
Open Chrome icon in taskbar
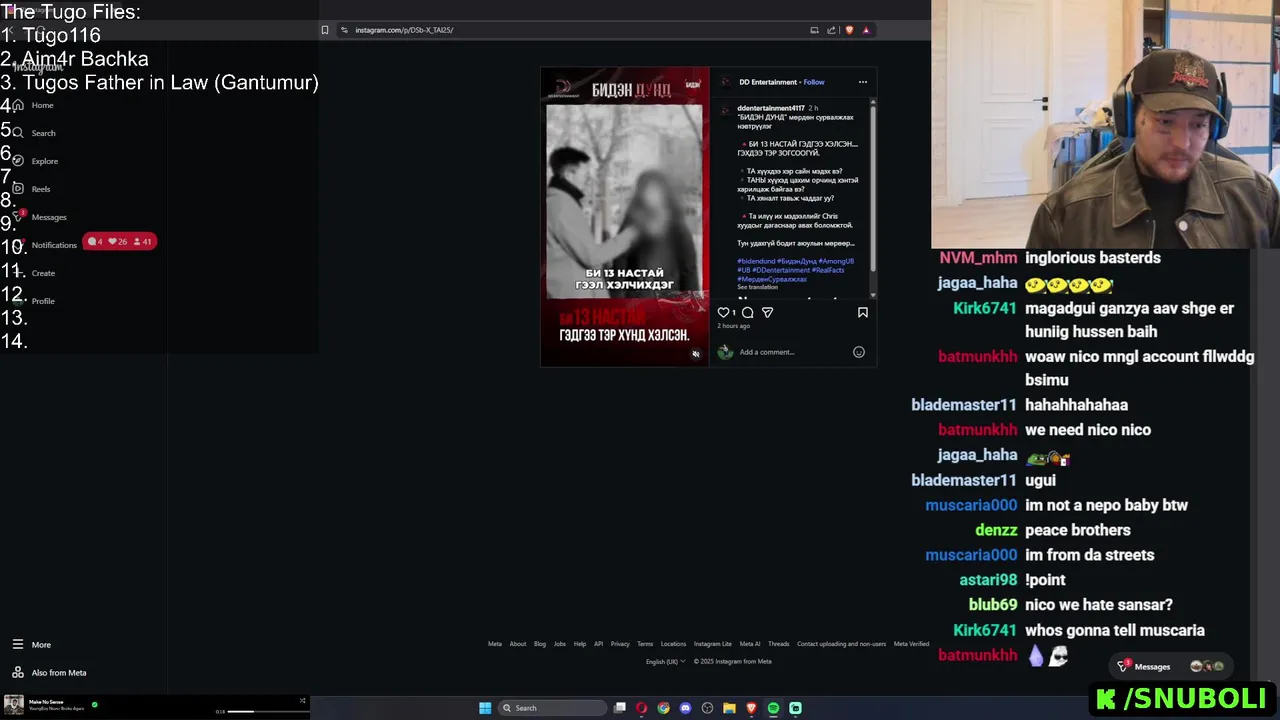click(663, 708)
